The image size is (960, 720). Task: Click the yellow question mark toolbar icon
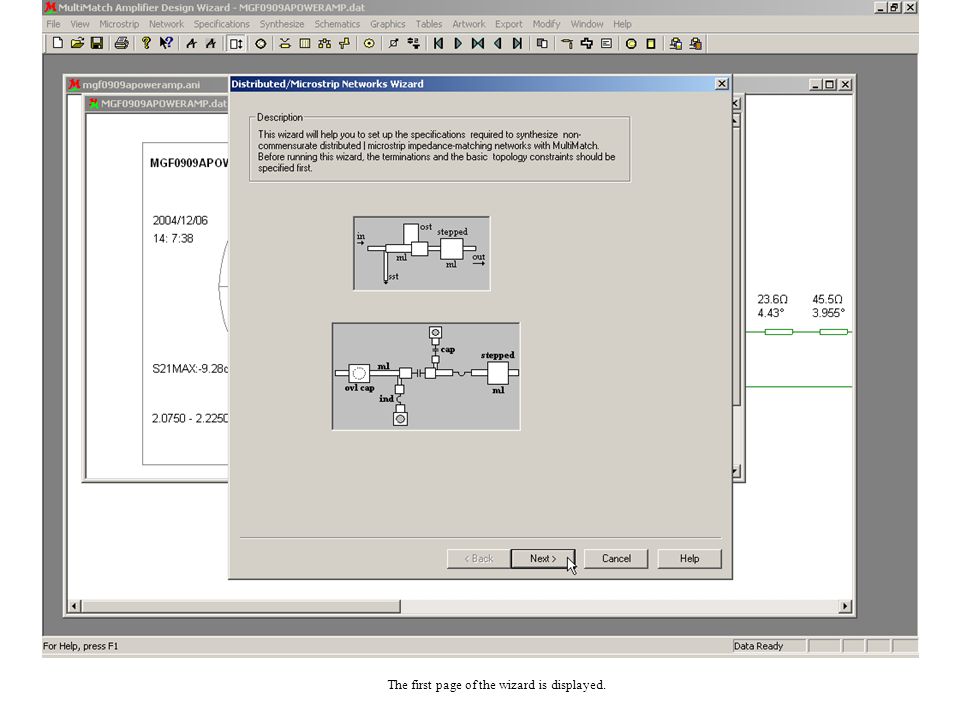pos(146,43)
